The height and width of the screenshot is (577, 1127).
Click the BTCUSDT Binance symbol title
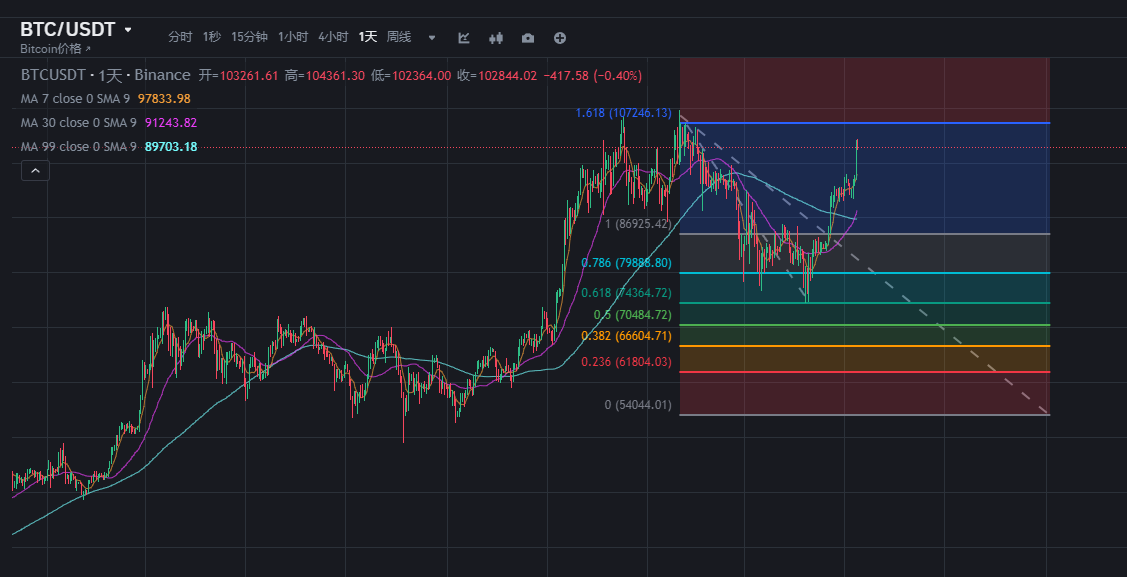[x=105, y=75]
